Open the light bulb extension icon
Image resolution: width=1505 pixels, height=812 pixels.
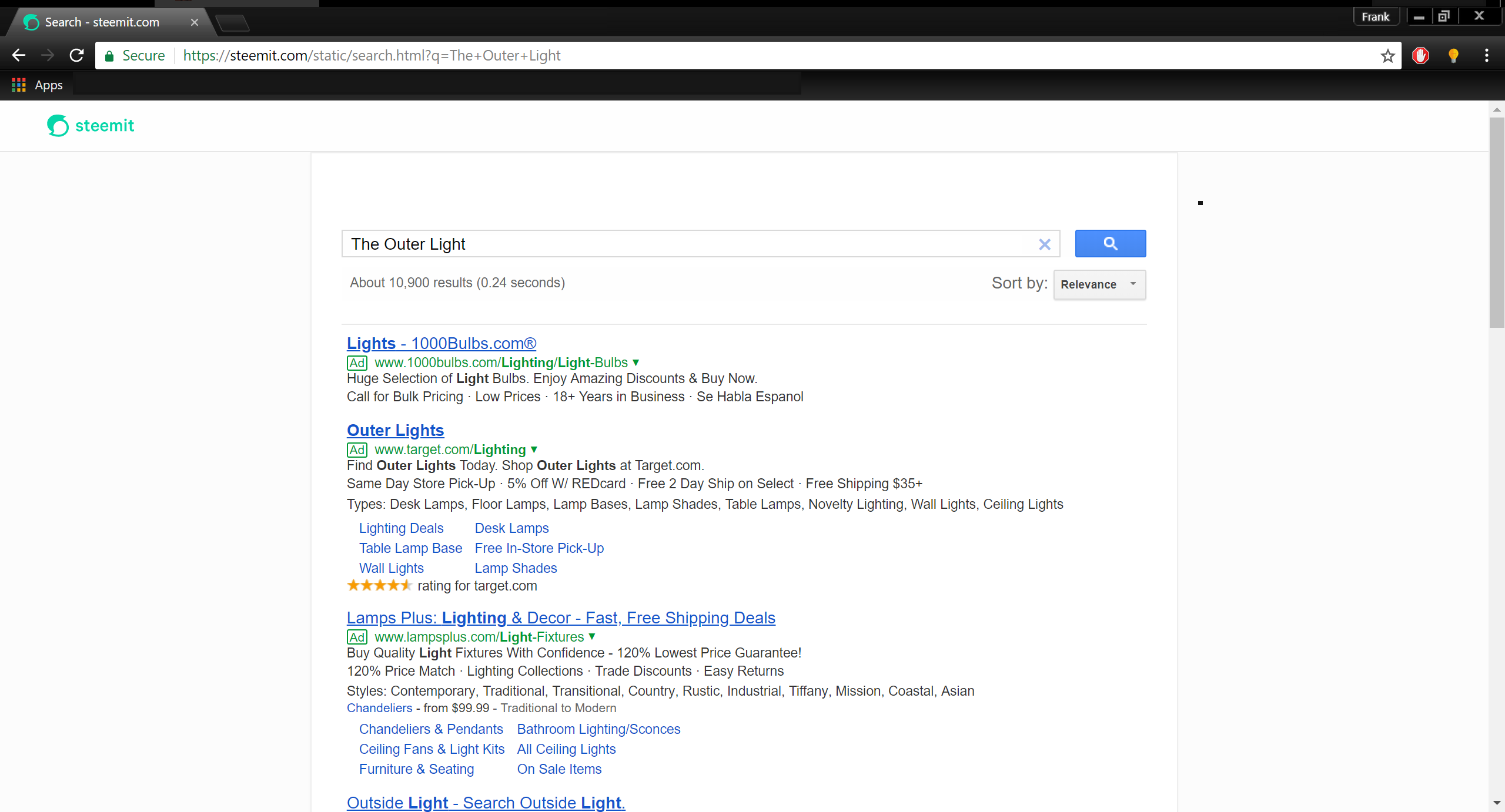[x=1453, y=56]
